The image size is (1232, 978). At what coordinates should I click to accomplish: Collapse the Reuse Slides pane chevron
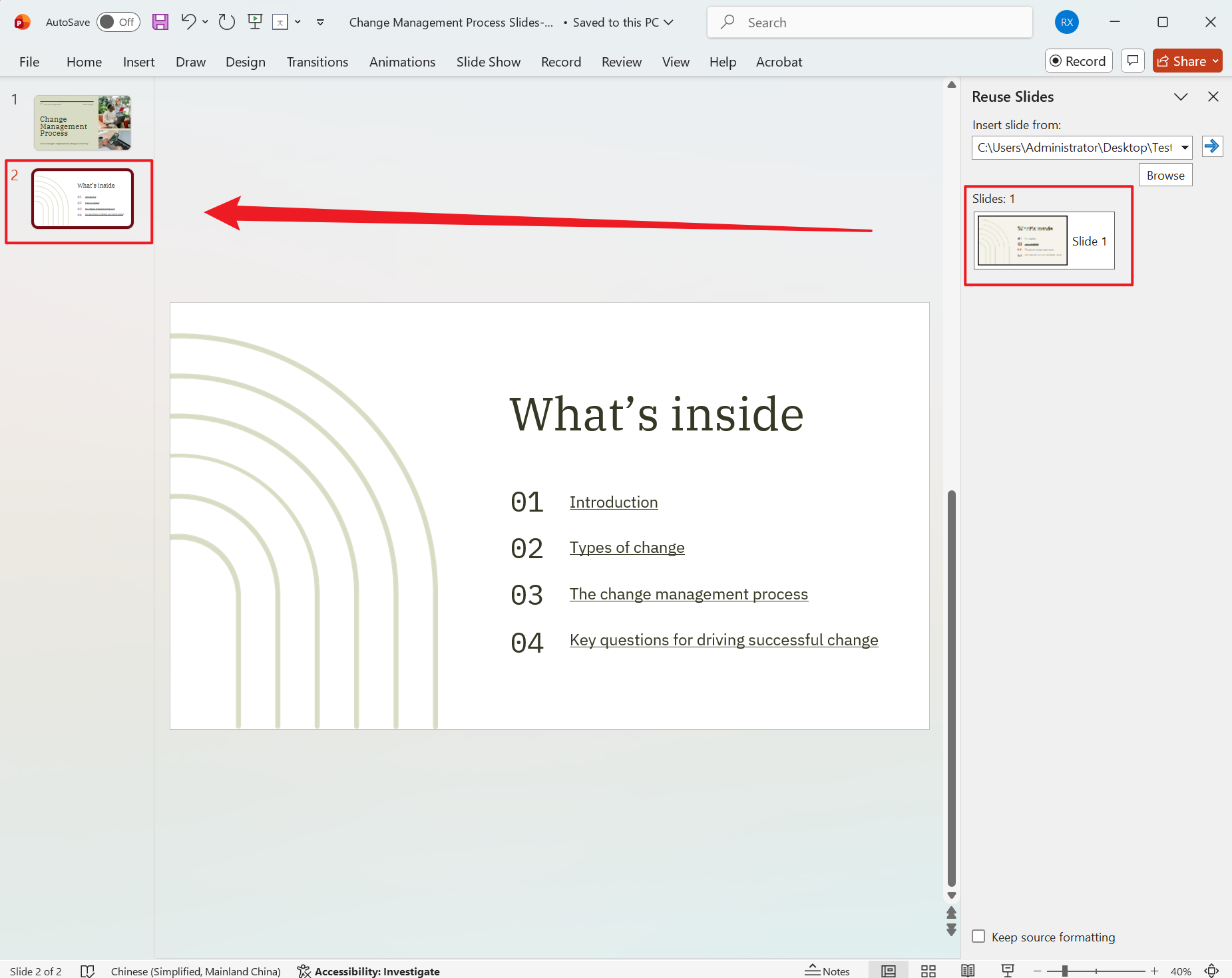[1181, 96]
